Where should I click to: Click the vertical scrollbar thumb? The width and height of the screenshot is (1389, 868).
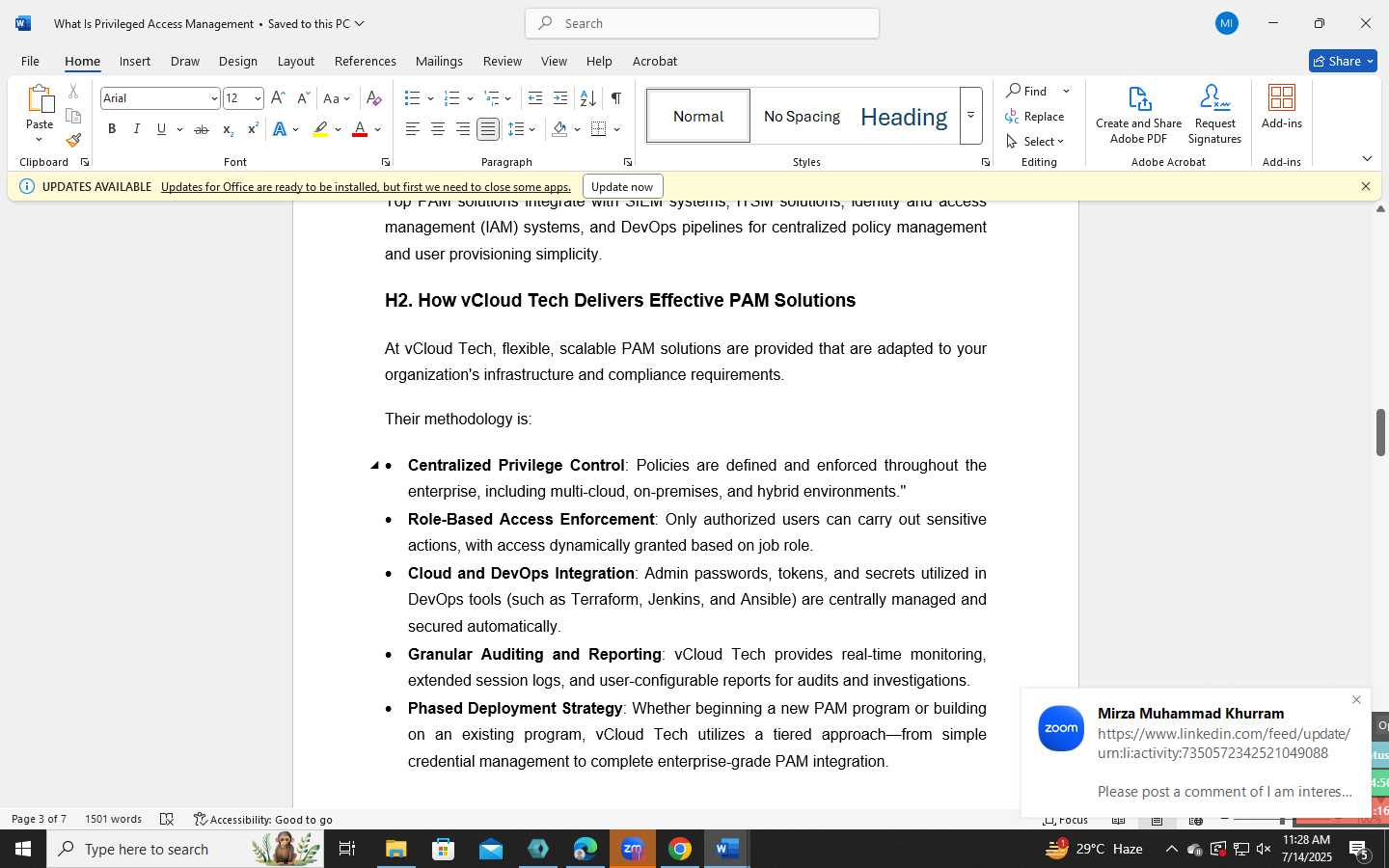pos(1380,432)
